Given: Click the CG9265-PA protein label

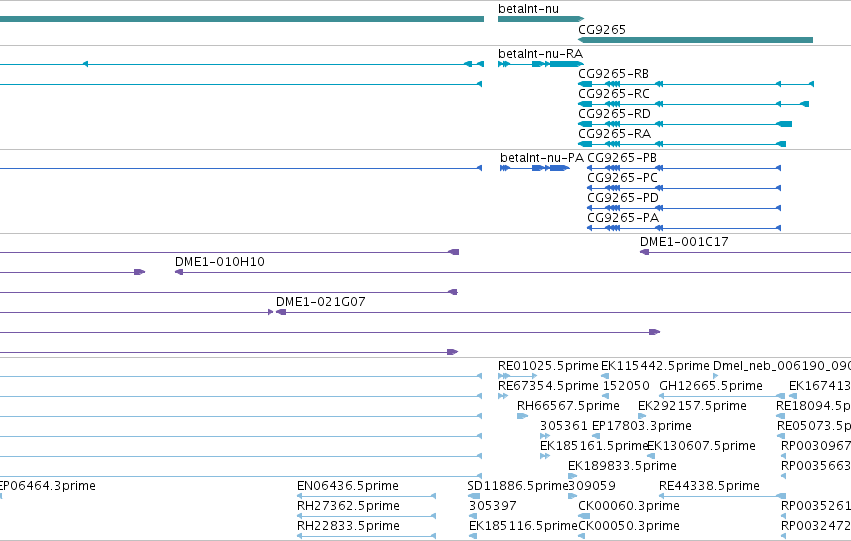Looking at the screenshot, I should tap(623, 218).
